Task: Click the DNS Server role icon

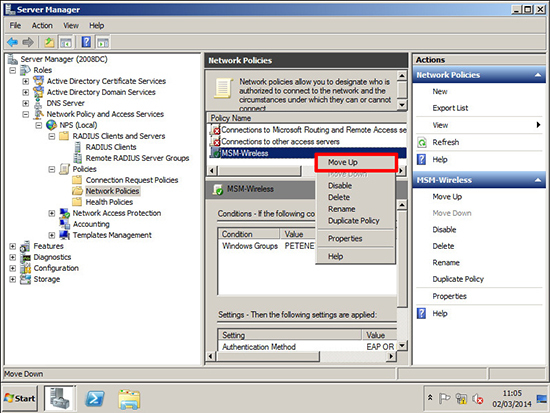Action: click(x=38, y=103)
